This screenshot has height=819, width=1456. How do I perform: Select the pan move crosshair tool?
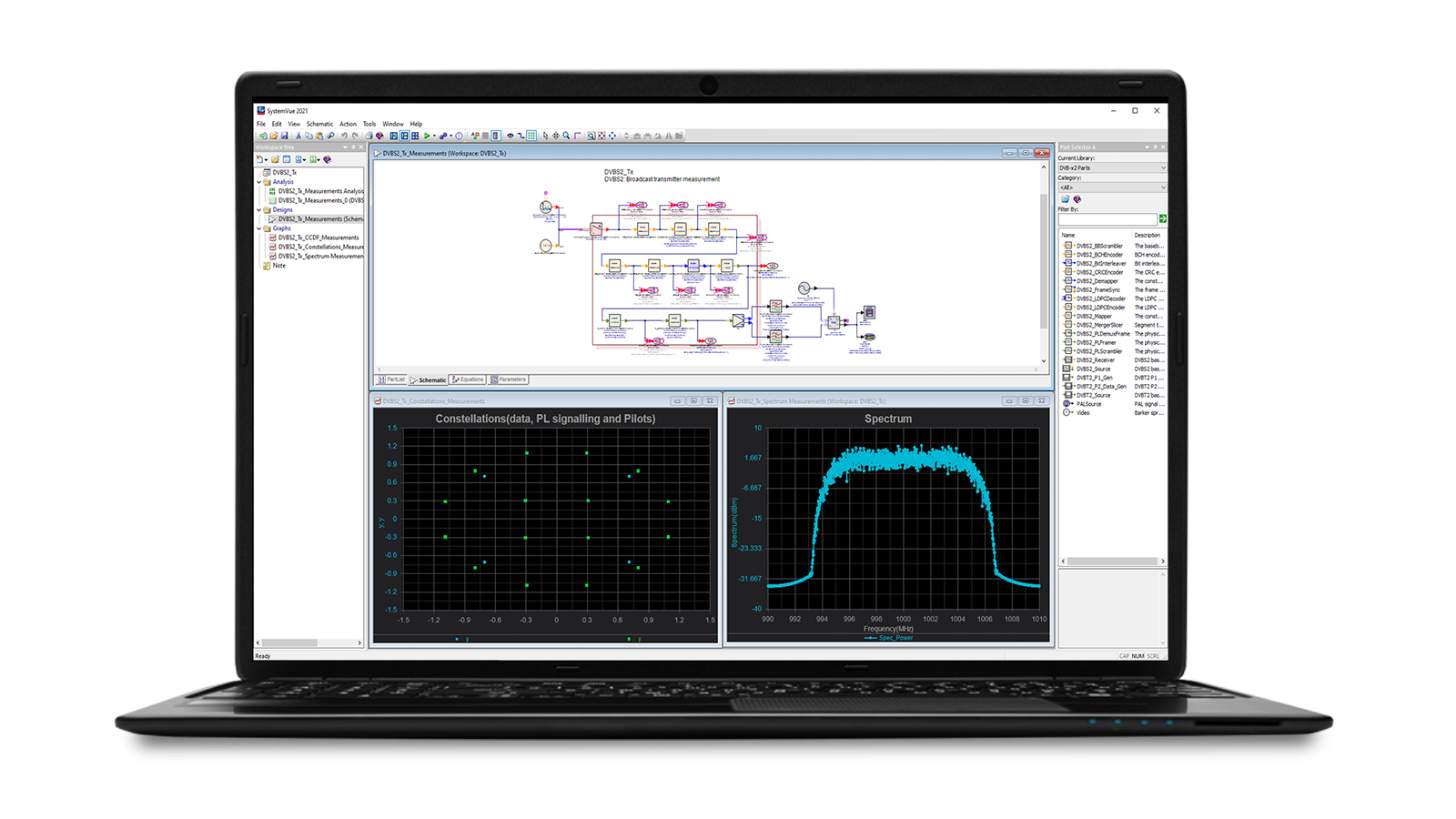click(556, 136)
